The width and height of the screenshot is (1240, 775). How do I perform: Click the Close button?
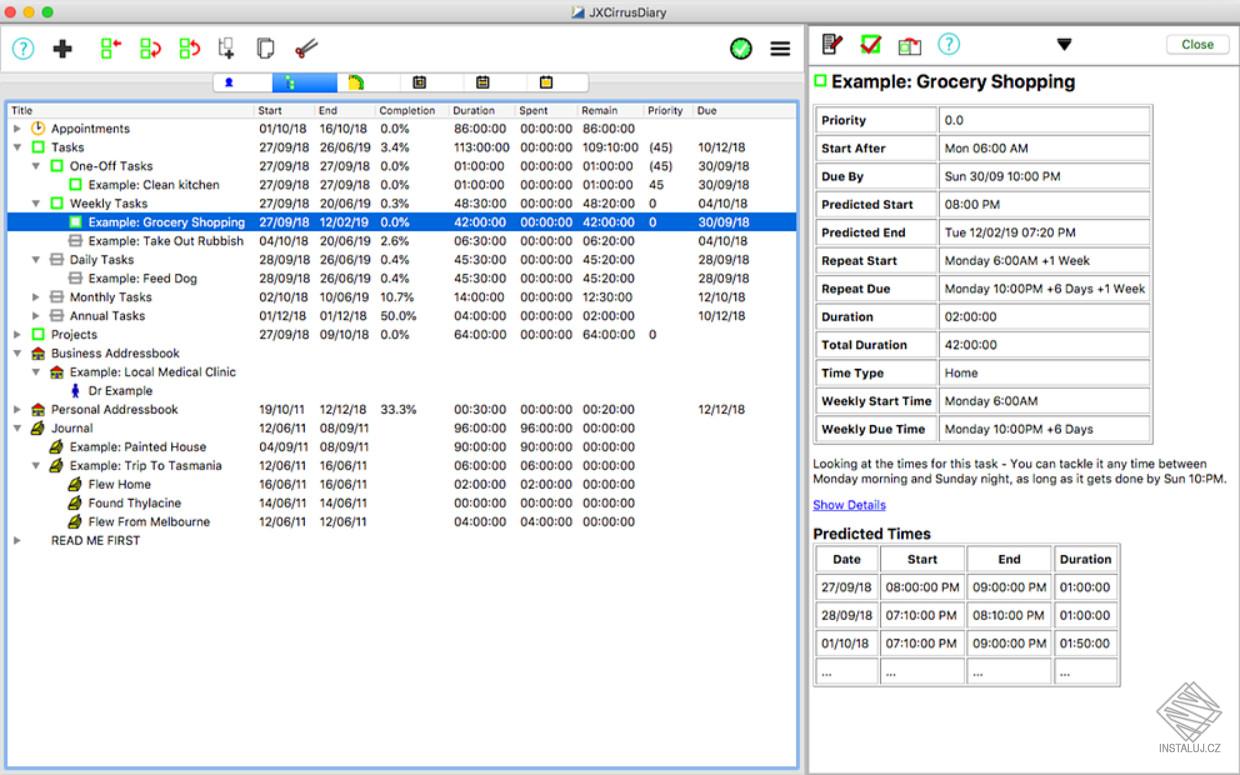1197,44
